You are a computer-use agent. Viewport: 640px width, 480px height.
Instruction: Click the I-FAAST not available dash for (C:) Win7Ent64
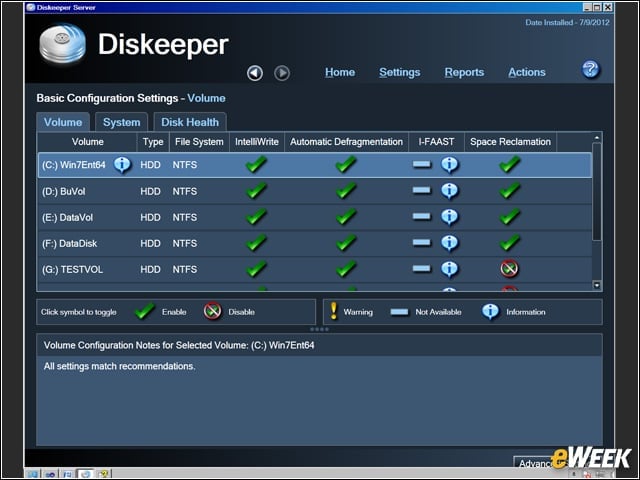(422, 164)
